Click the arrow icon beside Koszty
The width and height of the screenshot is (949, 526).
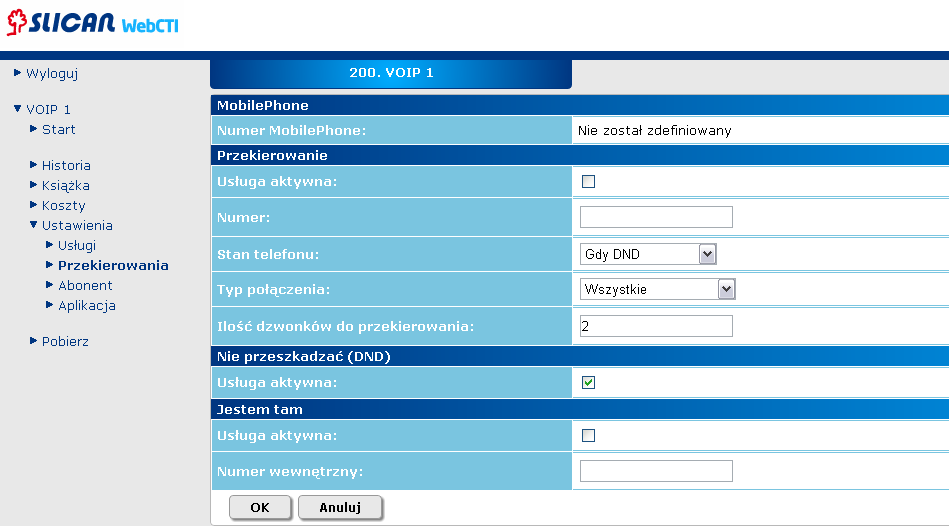click(33, 205)
